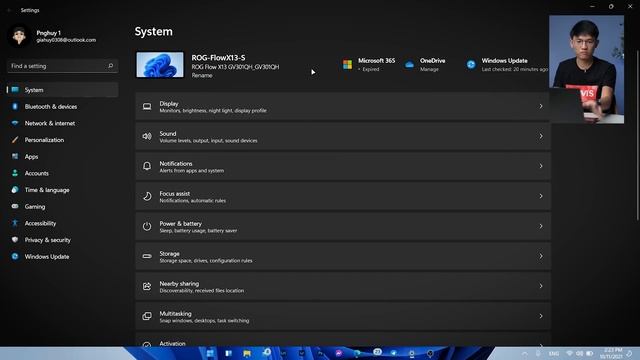This screenshot has height=360, width=640.
Task: Expand the Focus assist row chevron
Action: [x=541, y=196]
